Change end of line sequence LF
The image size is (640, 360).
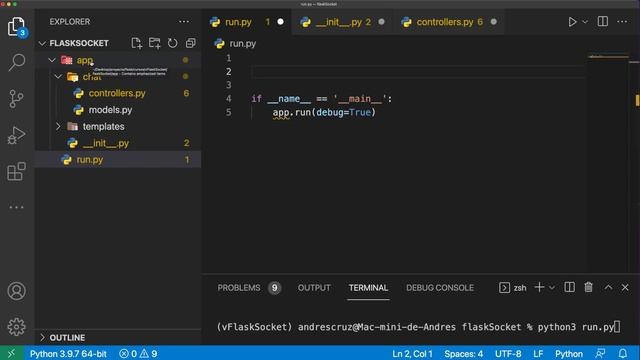tap(538, 353)
